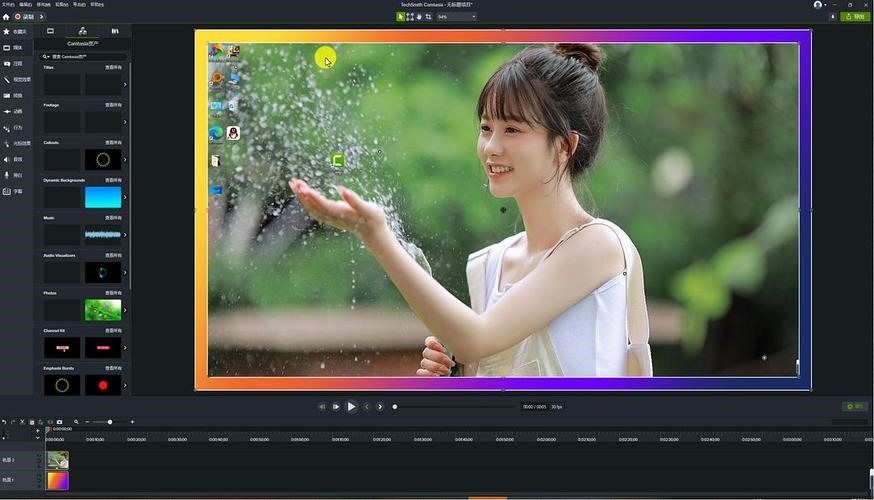View all Footage assets
Image resolution: width=874 pixels, height=500 pixels.
coord(113,105)
